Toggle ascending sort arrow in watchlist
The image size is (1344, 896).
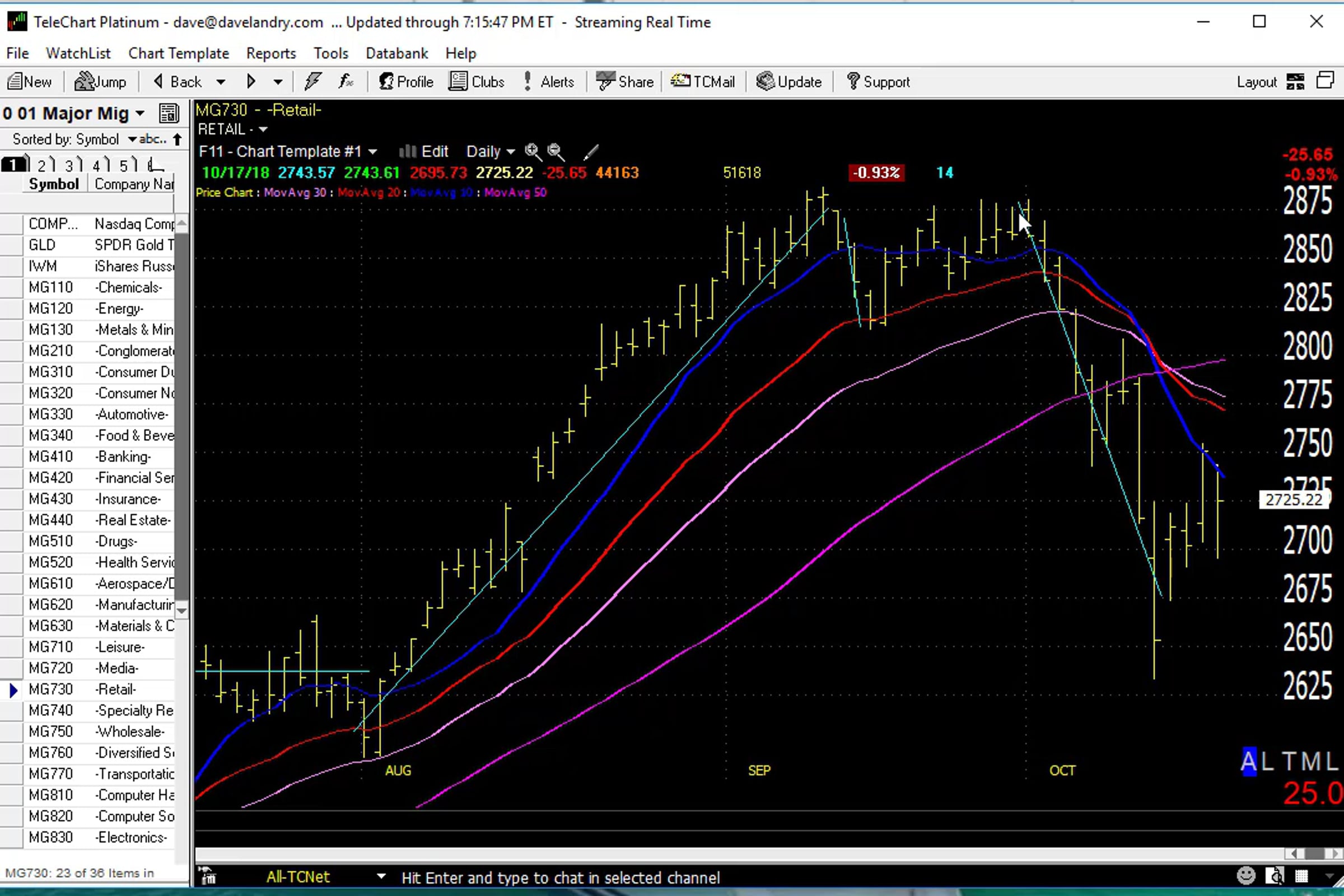coord(178,139)
